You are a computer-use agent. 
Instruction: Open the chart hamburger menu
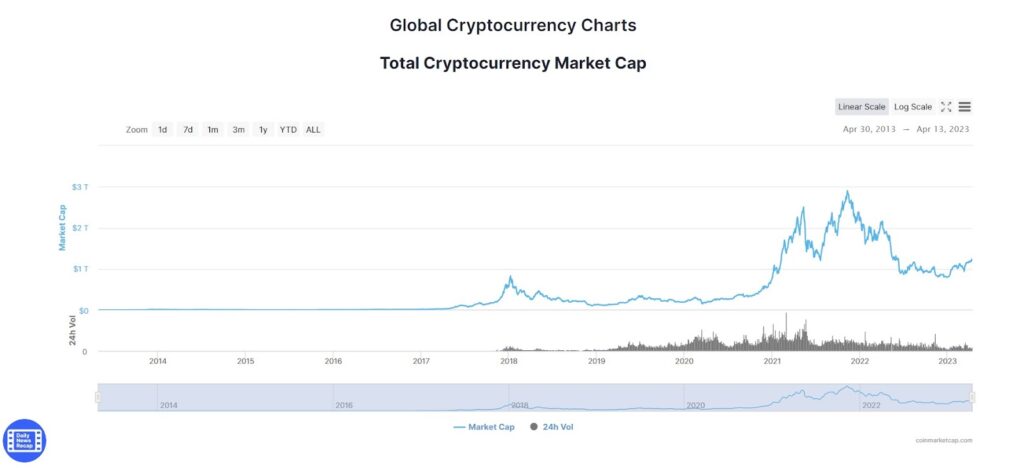pyautogui.click(x=965, y=107)
